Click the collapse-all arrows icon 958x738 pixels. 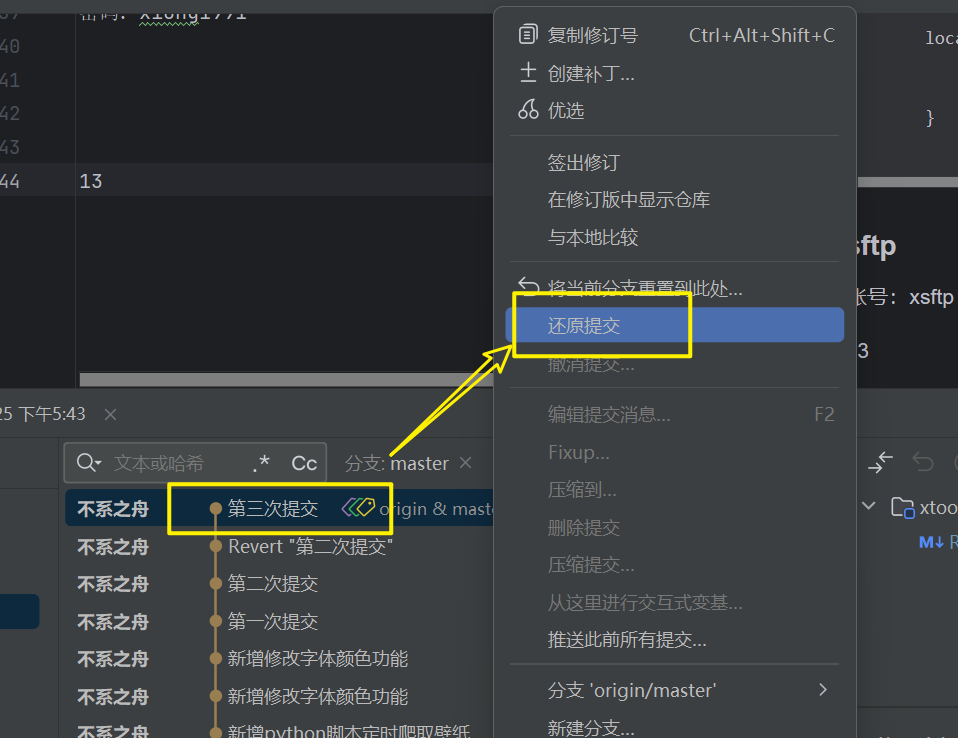tap(880, 462)
